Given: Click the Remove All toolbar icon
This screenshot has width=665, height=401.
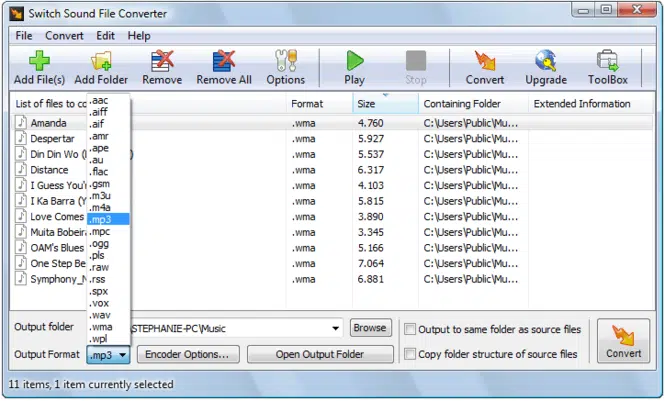Looking at the screenshot, I should (x=224, y=68).
